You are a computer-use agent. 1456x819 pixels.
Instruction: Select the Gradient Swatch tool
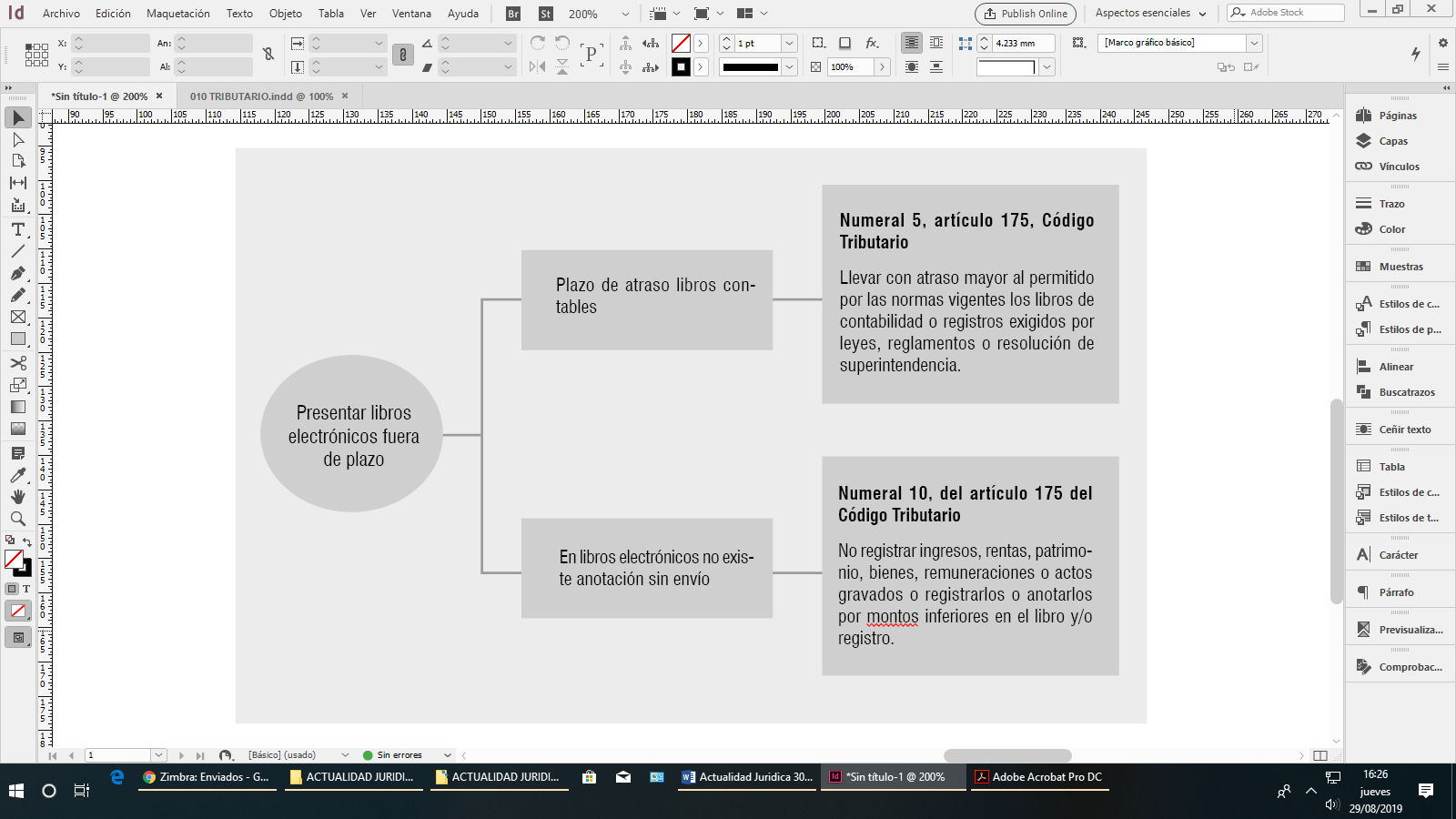click(18, 407)
